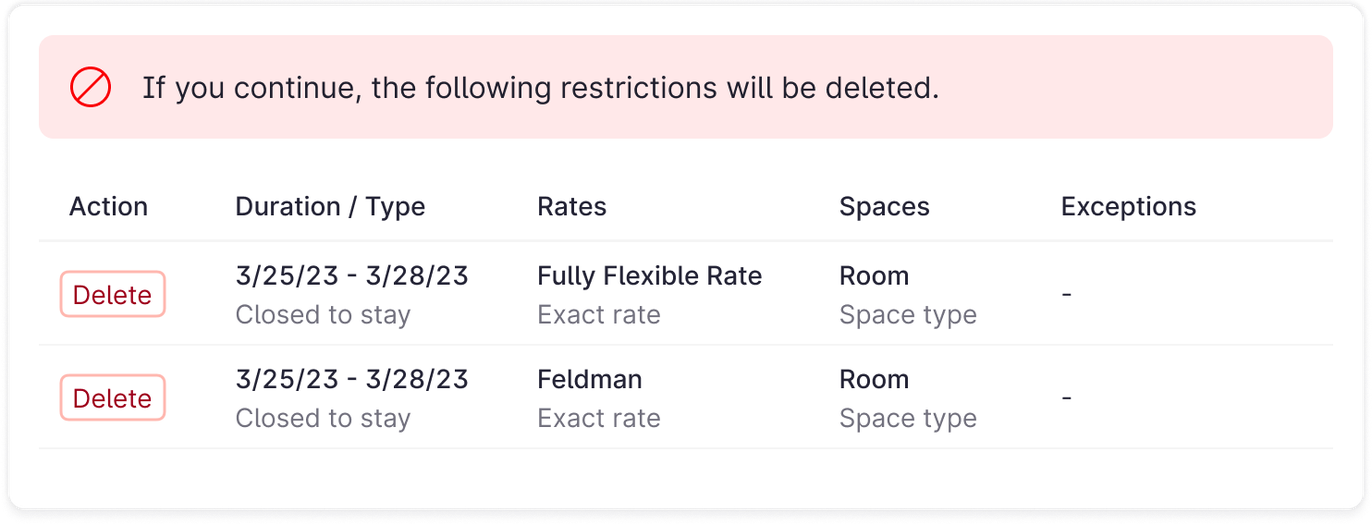Click the Exceptions dash in the Feldman row

click(1067, 398)
